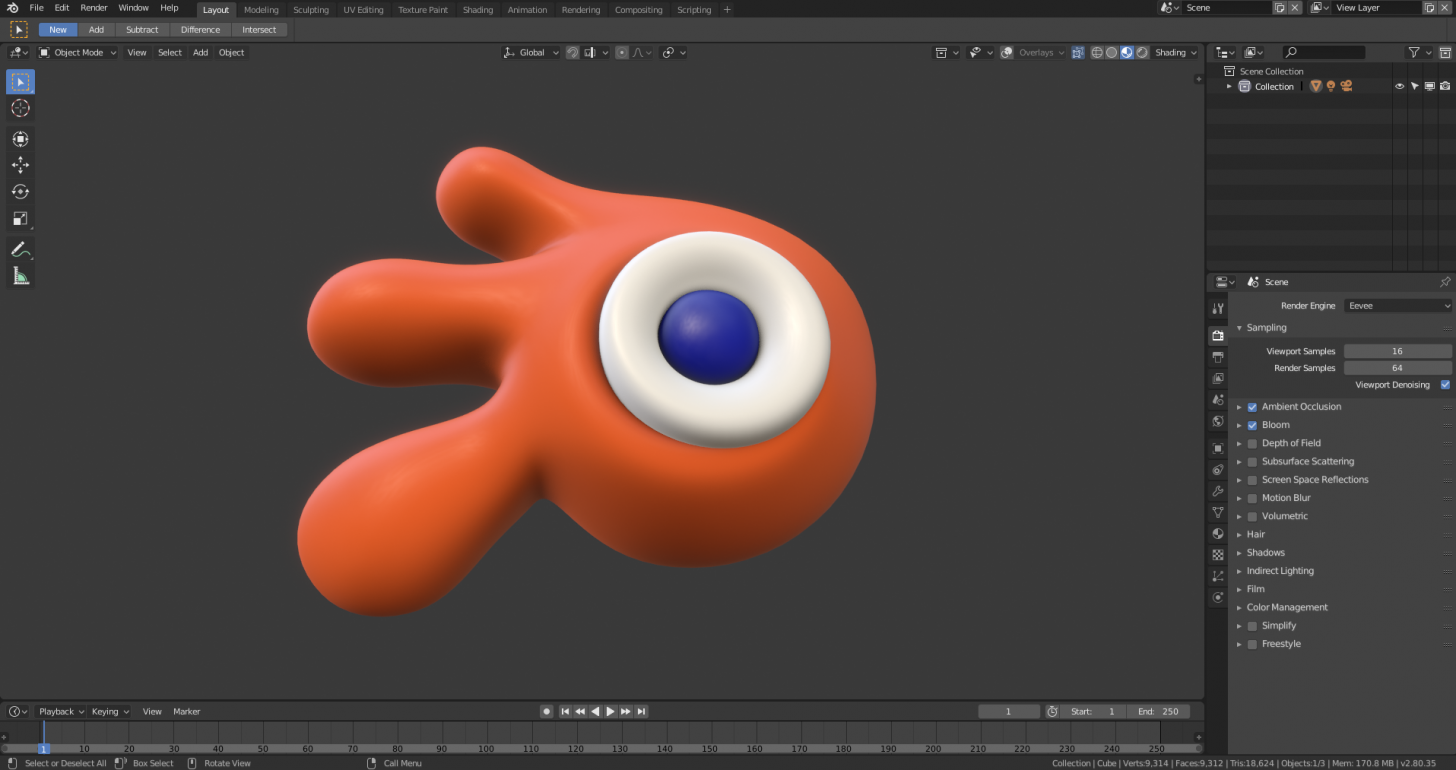
Task: Click the Add selection mode button
Action: point(96,30)
